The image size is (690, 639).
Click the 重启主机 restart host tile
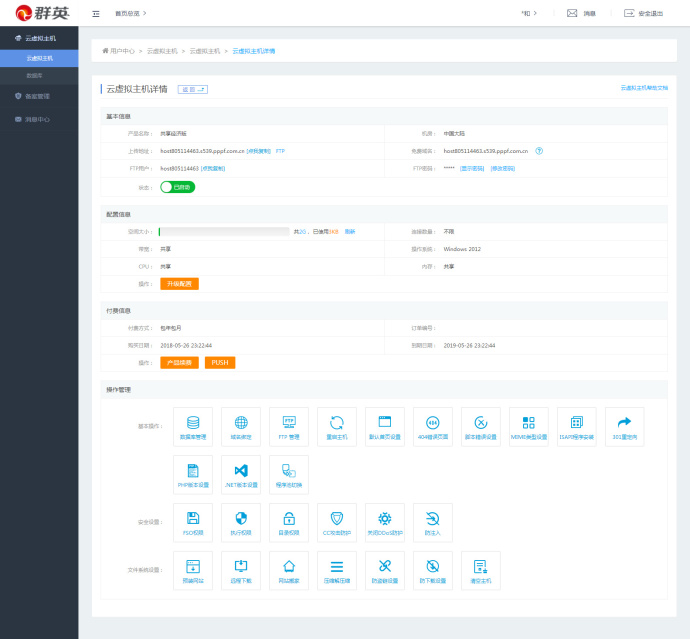point(337,427)
